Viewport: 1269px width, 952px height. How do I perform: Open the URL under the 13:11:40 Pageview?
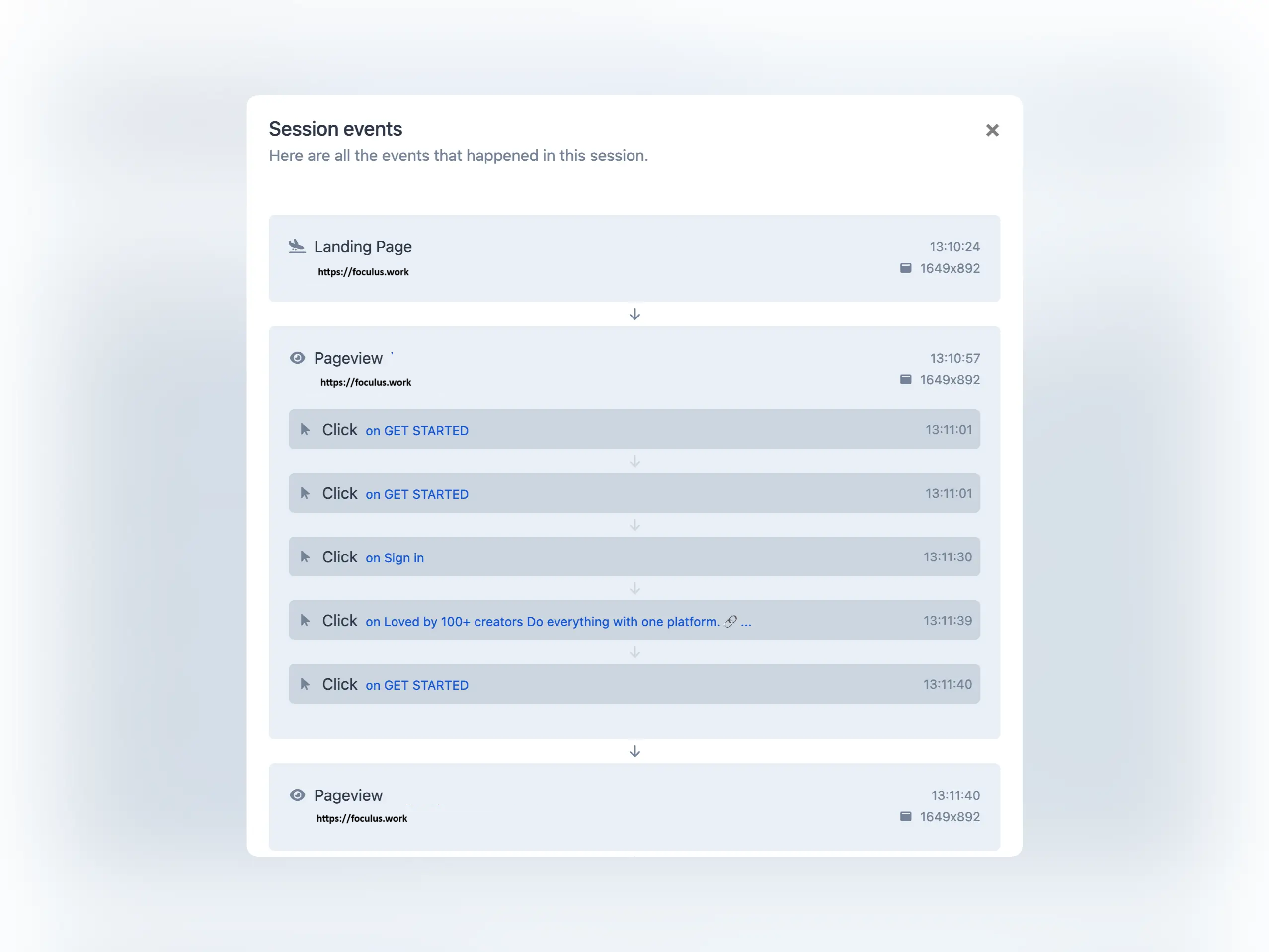[361, 819]
